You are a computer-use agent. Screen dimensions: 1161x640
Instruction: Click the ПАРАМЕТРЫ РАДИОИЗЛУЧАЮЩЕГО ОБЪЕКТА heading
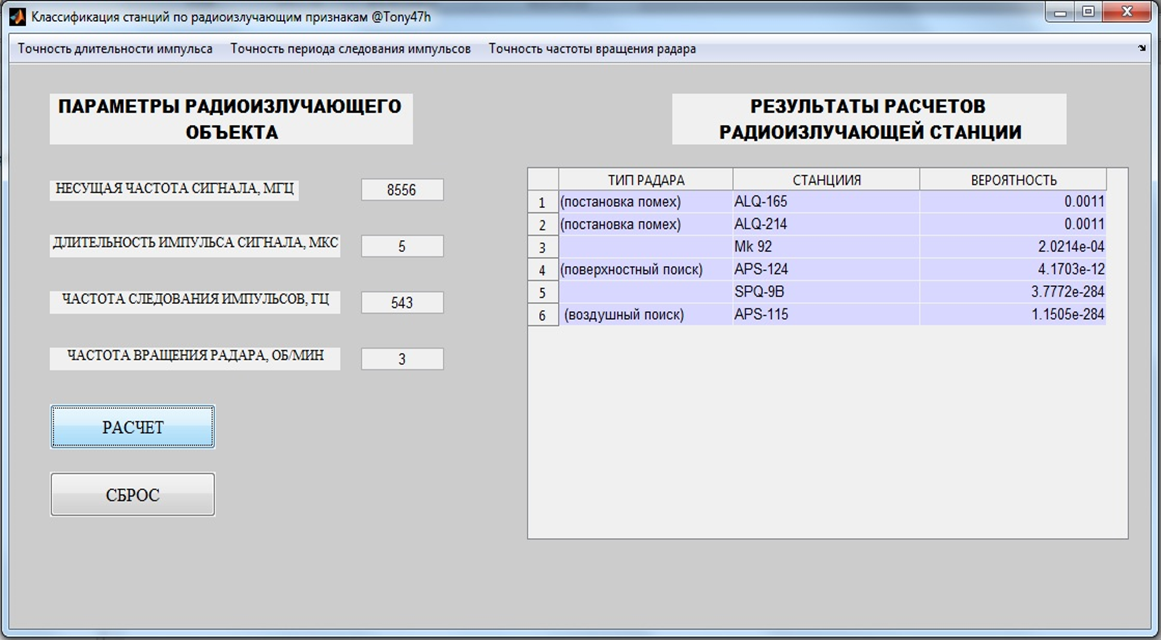(231, 119)
